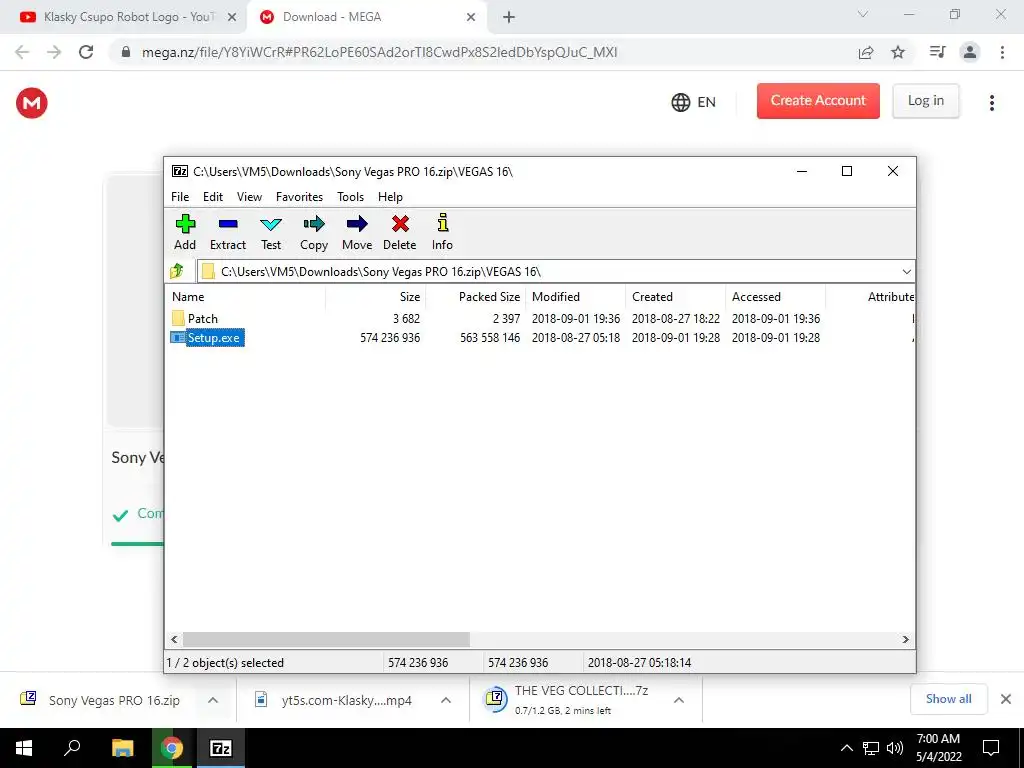Click the Chrome address bar URL
1024x768 pixels.
point(379,52)
